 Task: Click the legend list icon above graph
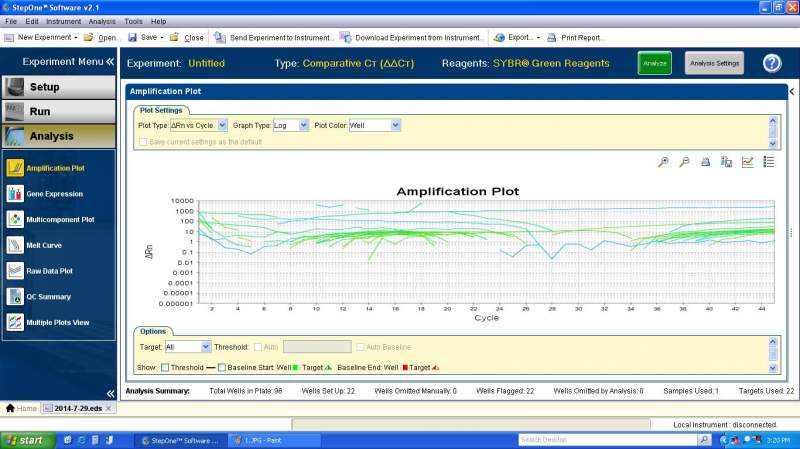(768, 162)
